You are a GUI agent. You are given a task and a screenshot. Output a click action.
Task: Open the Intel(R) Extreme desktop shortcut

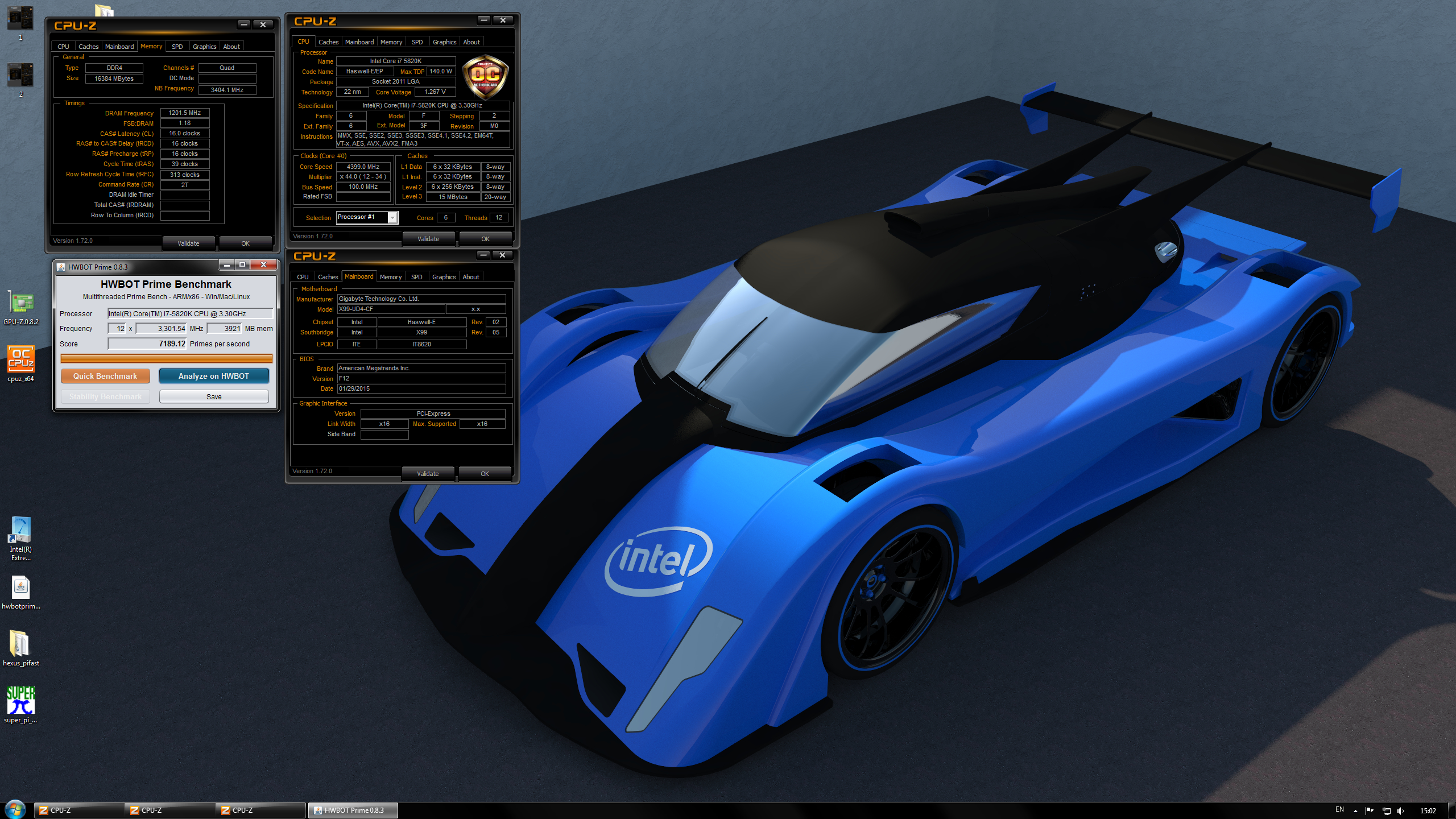click(x=20, y=537)
